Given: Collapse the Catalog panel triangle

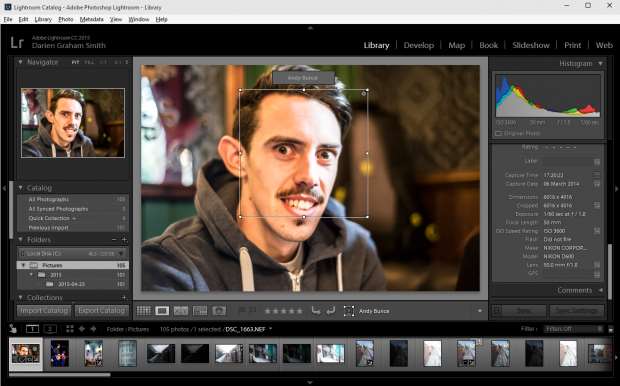Looking at the screenshot, I should point(21,188).
